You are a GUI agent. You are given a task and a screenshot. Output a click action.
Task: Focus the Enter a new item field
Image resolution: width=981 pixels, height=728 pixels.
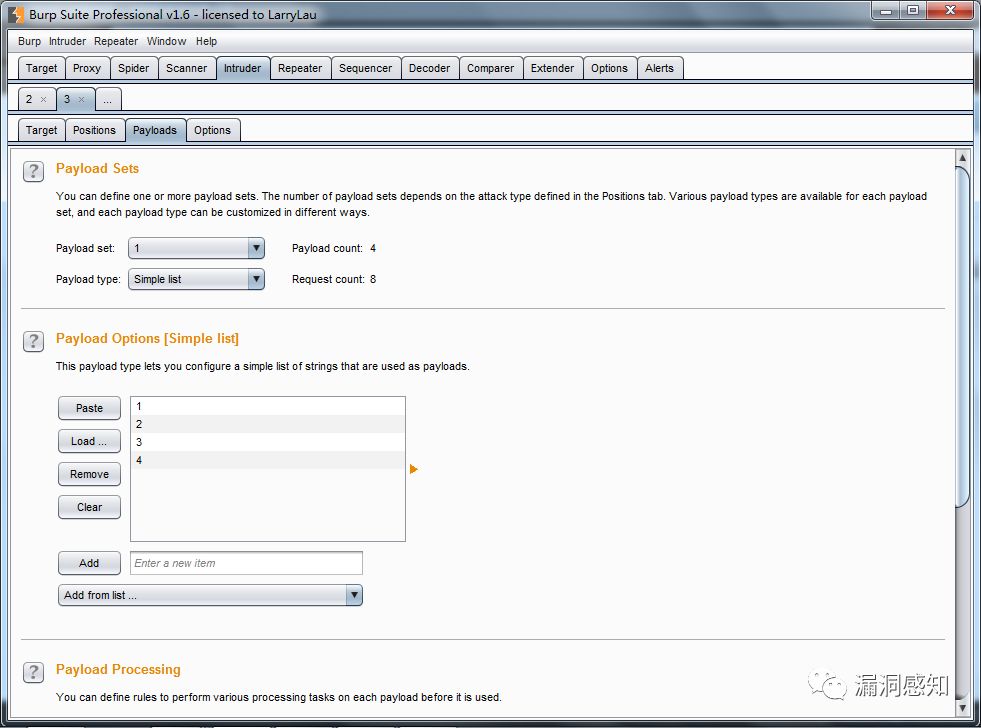(247, 563)
